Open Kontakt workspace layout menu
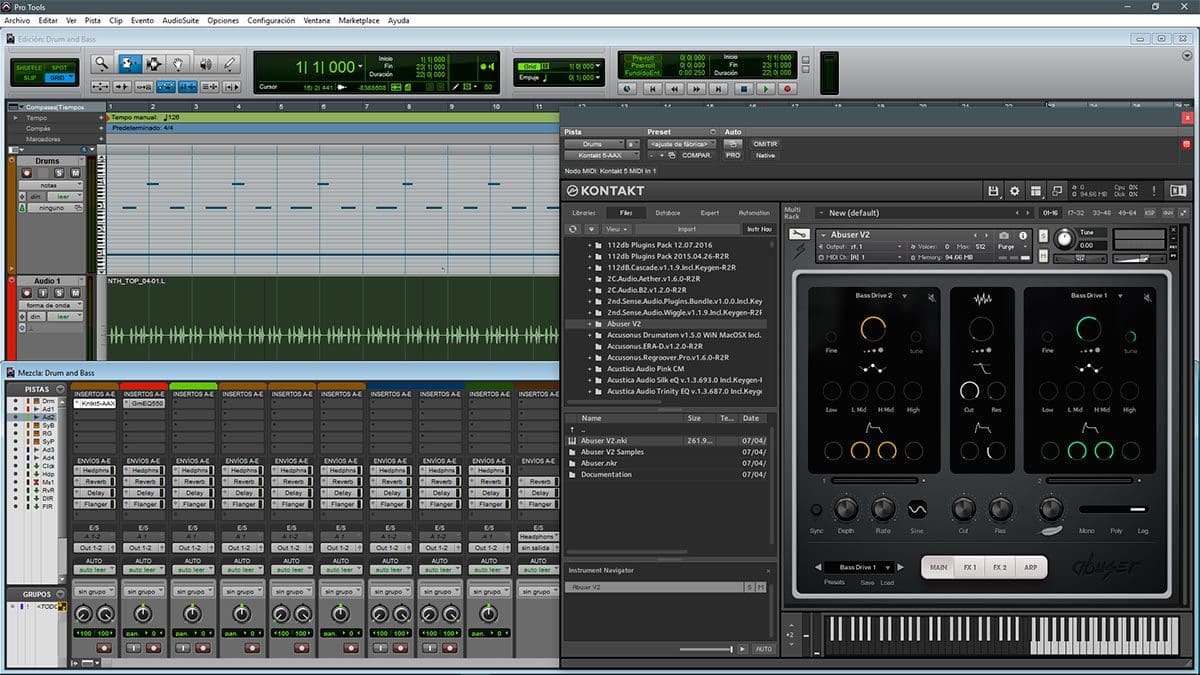The width and height of the screenshot is (1200, 675). pos(1035,190)
